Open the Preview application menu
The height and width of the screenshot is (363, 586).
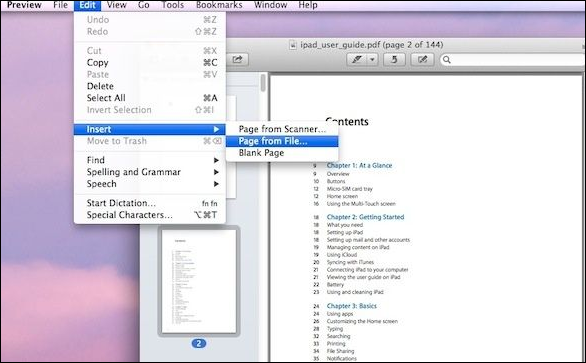click(x=24, y=5)
